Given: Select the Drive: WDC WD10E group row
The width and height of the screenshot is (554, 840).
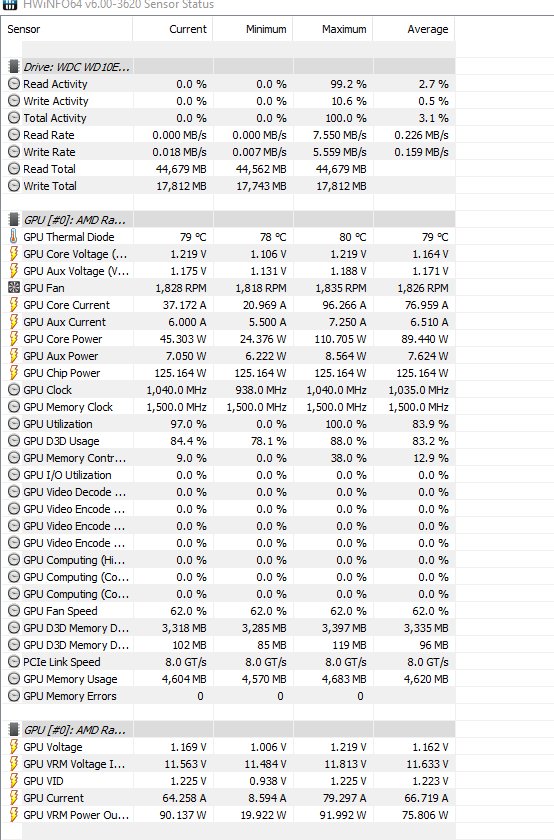Looking at the screenshot, I should click(x=228, y=67).
